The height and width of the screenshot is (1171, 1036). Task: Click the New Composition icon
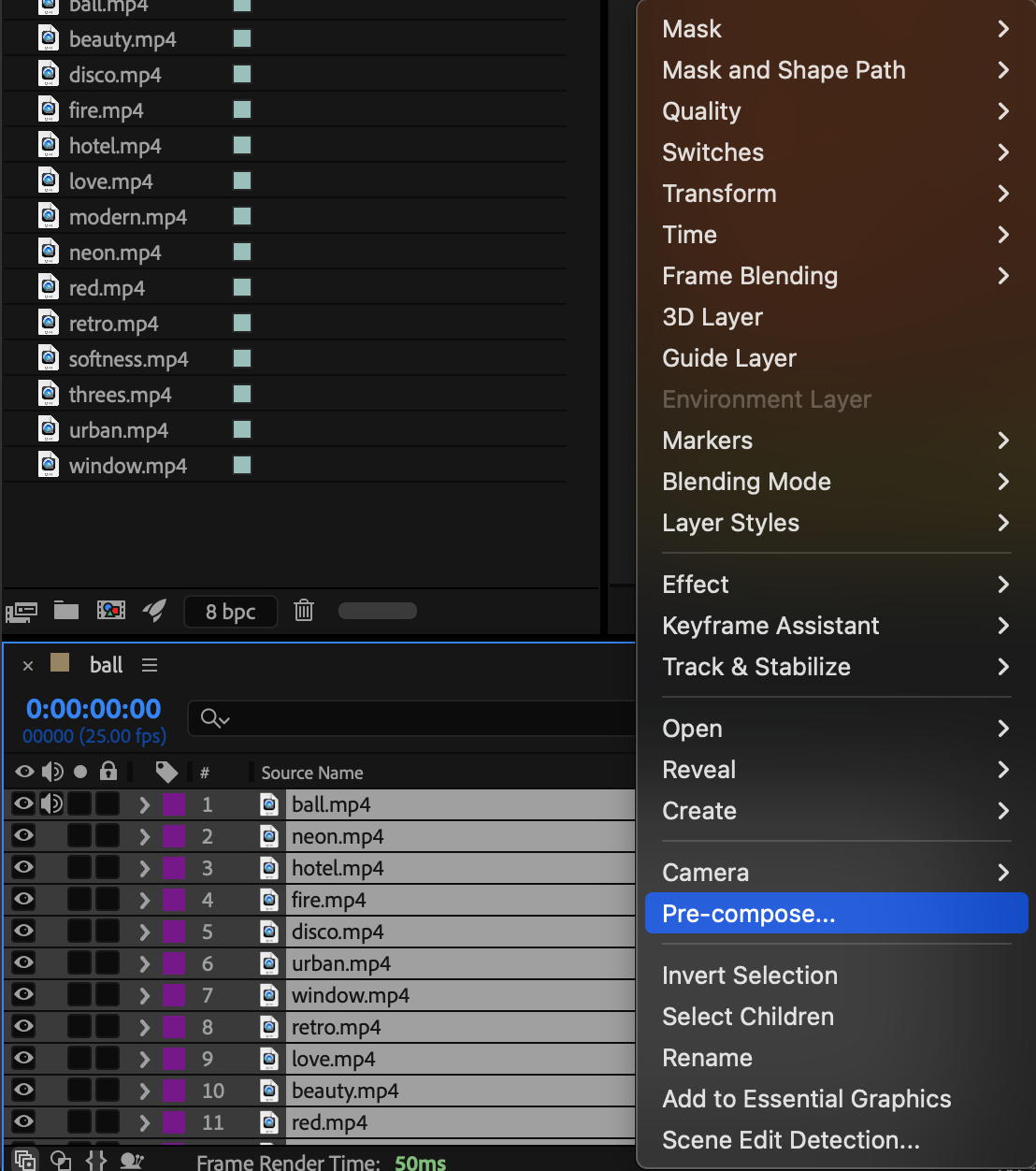110,612
